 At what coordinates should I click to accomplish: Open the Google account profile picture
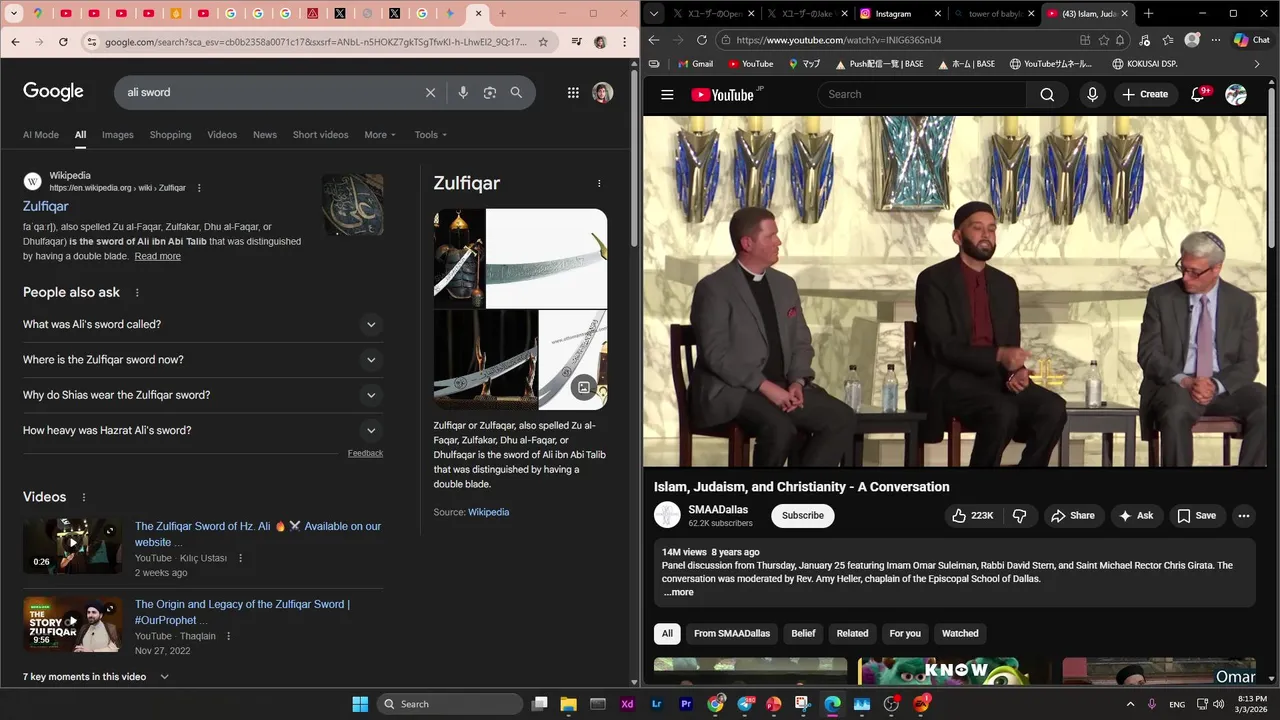tap(602, 92)
